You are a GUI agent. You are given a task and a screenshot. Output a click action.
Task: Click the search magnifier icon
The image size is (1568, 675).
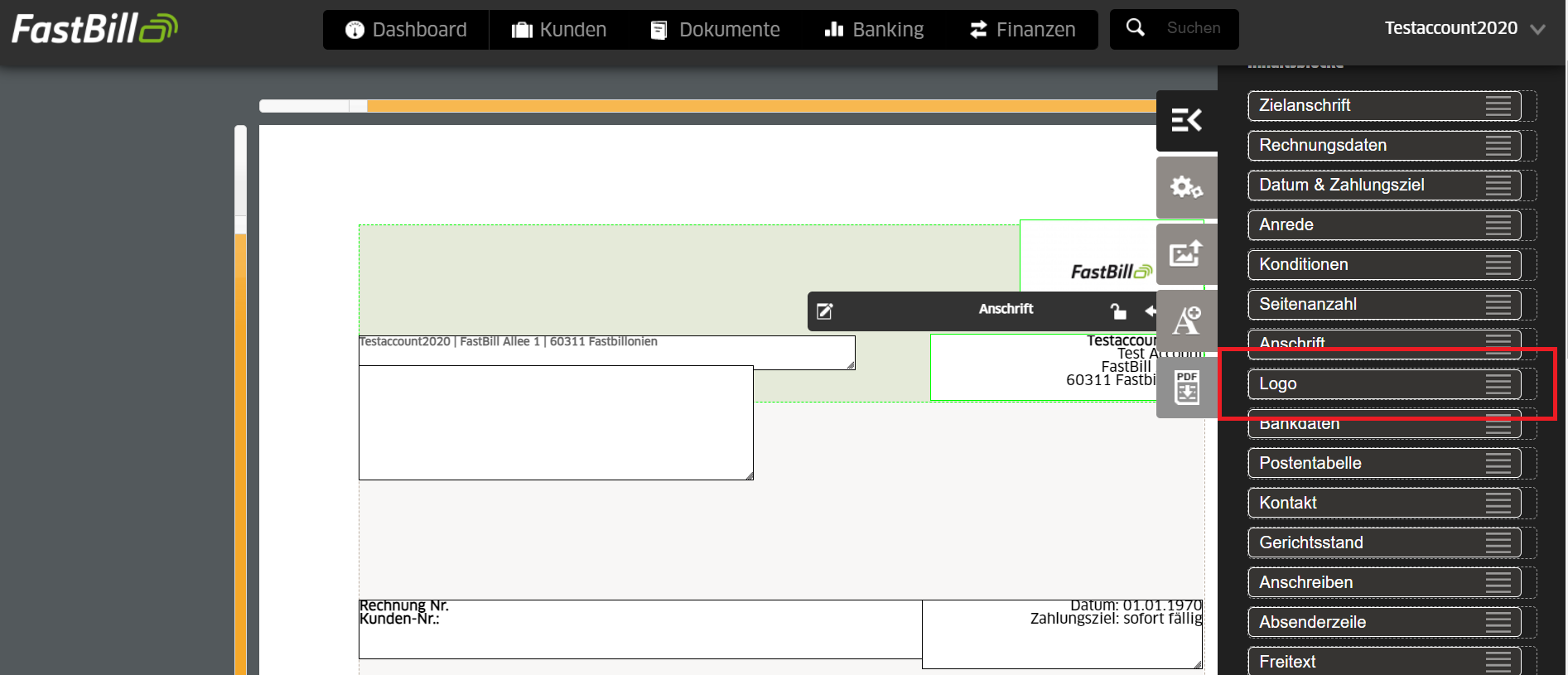pyautogui.click(x=1136, y=28)
